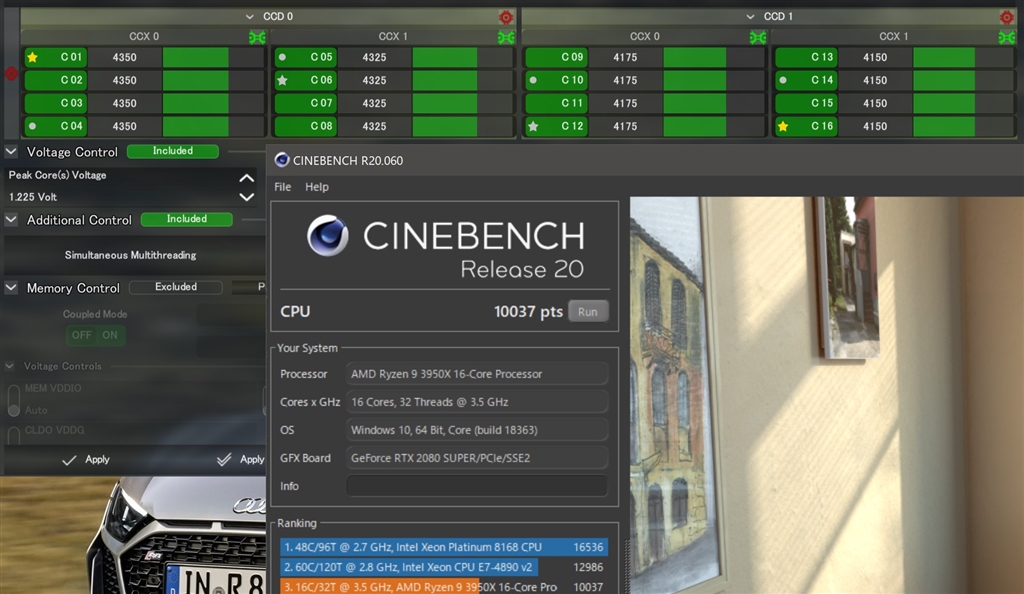
Task: Click Apply with single checkmark
Action: click(x=86, y=460)
